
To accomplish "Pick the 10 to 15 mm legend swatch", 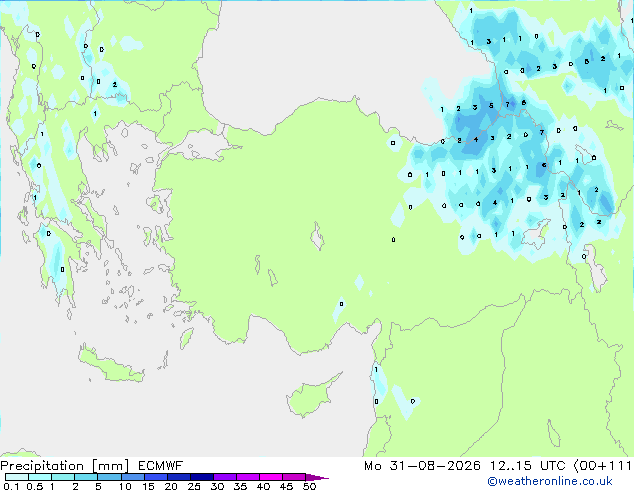I will click(133, 477).
